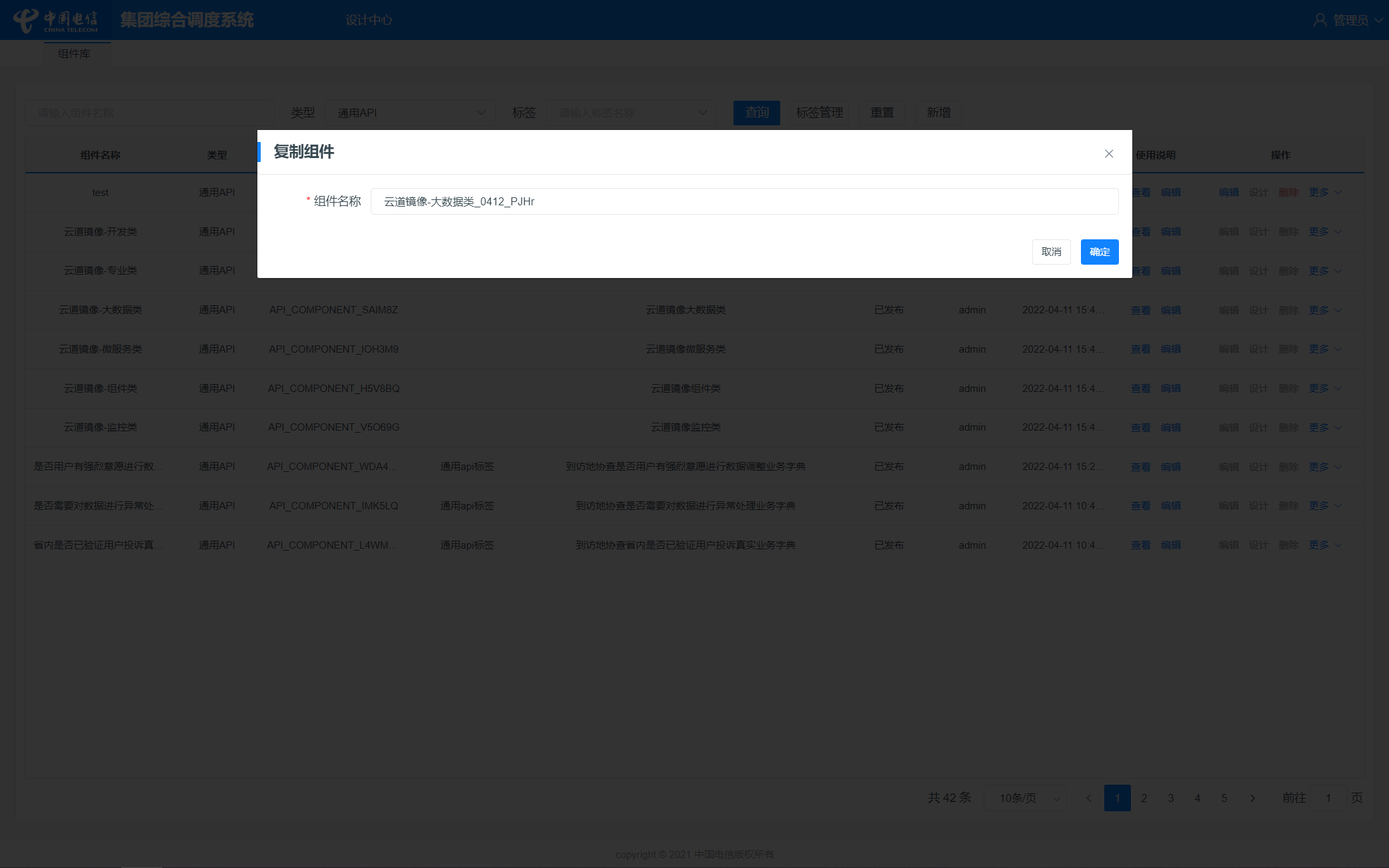Click the 取消 cancel button
The width and height of the screenshot is (1389, 868).
(1051, 252)
